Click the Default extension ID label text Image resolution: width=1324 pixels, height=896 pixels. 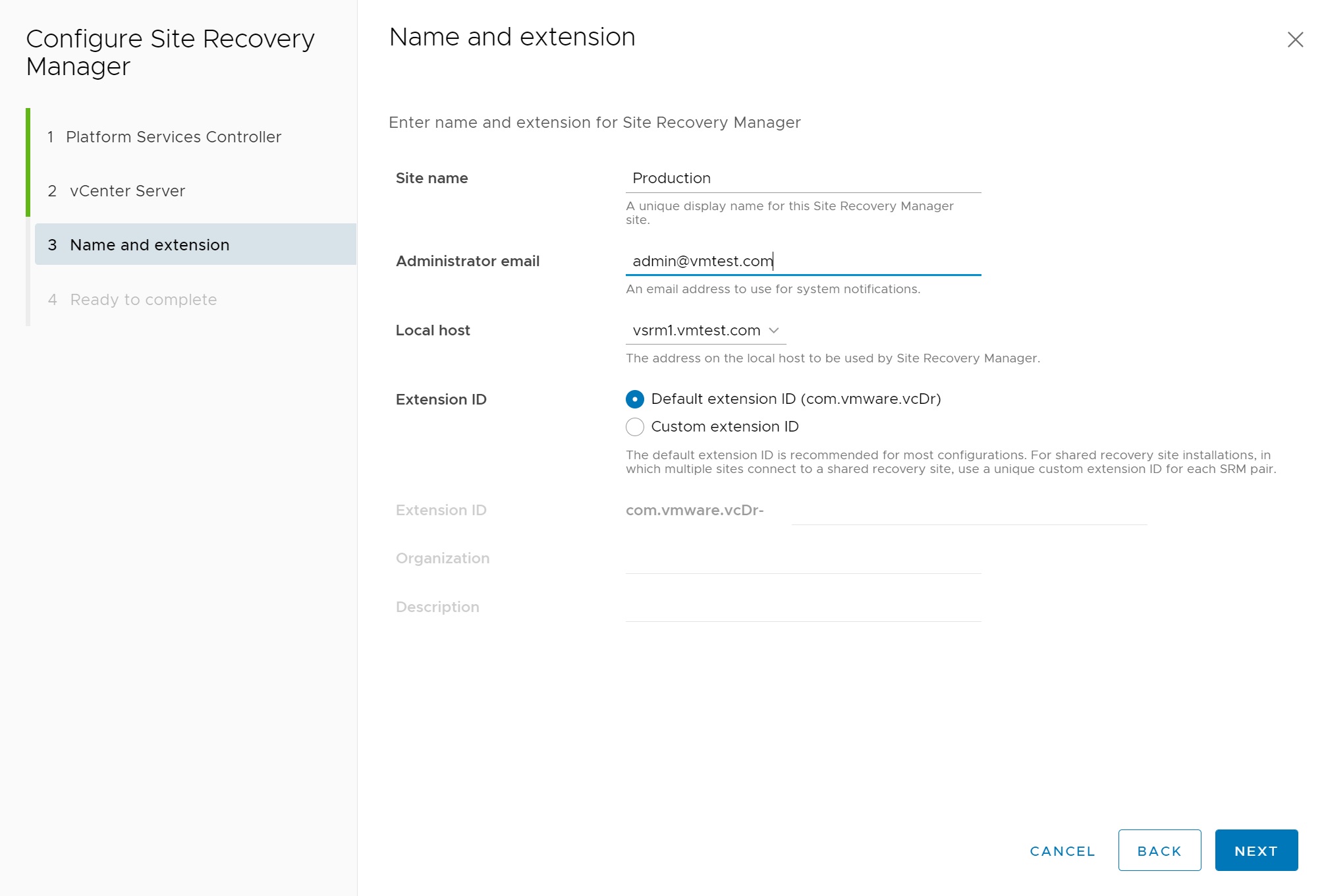[x=796, y=399]
